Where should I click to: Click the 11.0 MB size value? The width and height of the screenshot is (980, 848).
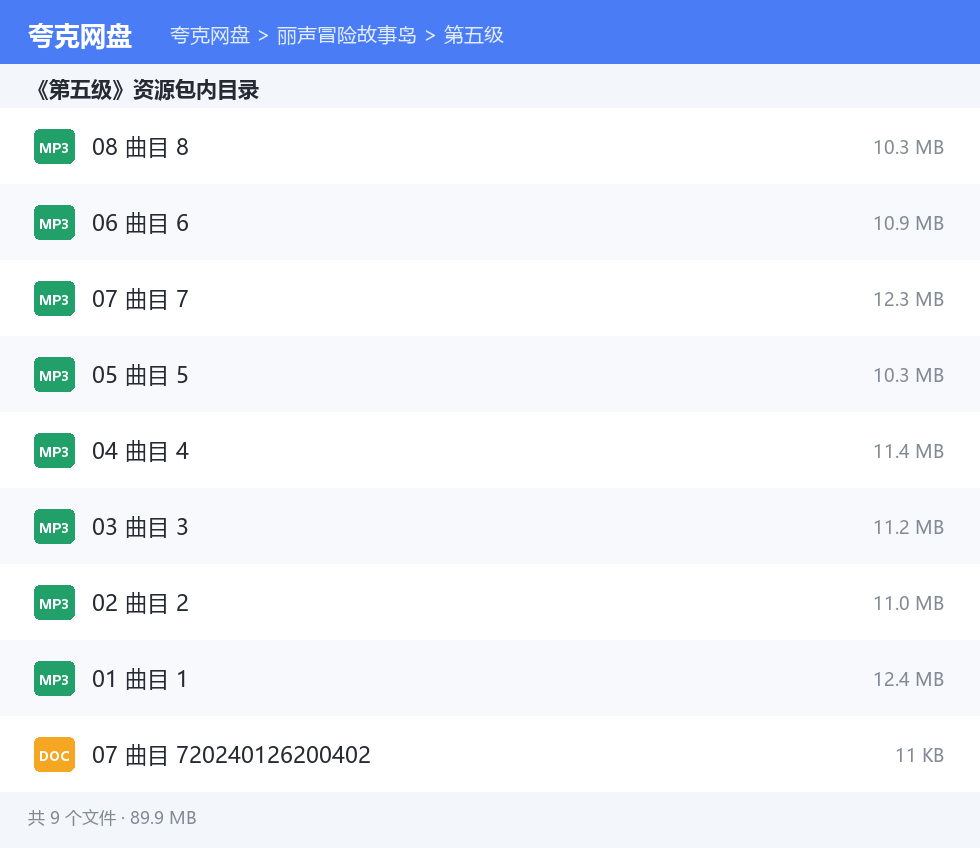click(x=908, y=603)
